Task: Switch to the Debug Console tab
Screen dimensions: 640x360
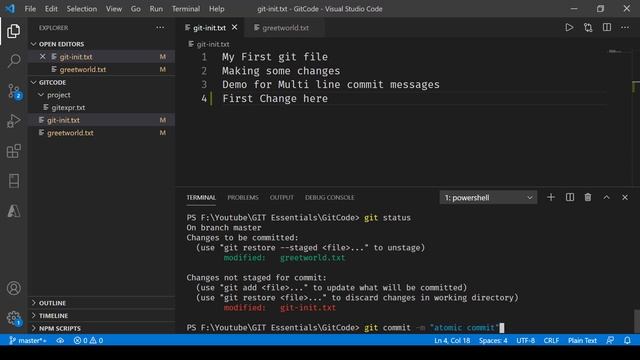Action: (329, 198)
